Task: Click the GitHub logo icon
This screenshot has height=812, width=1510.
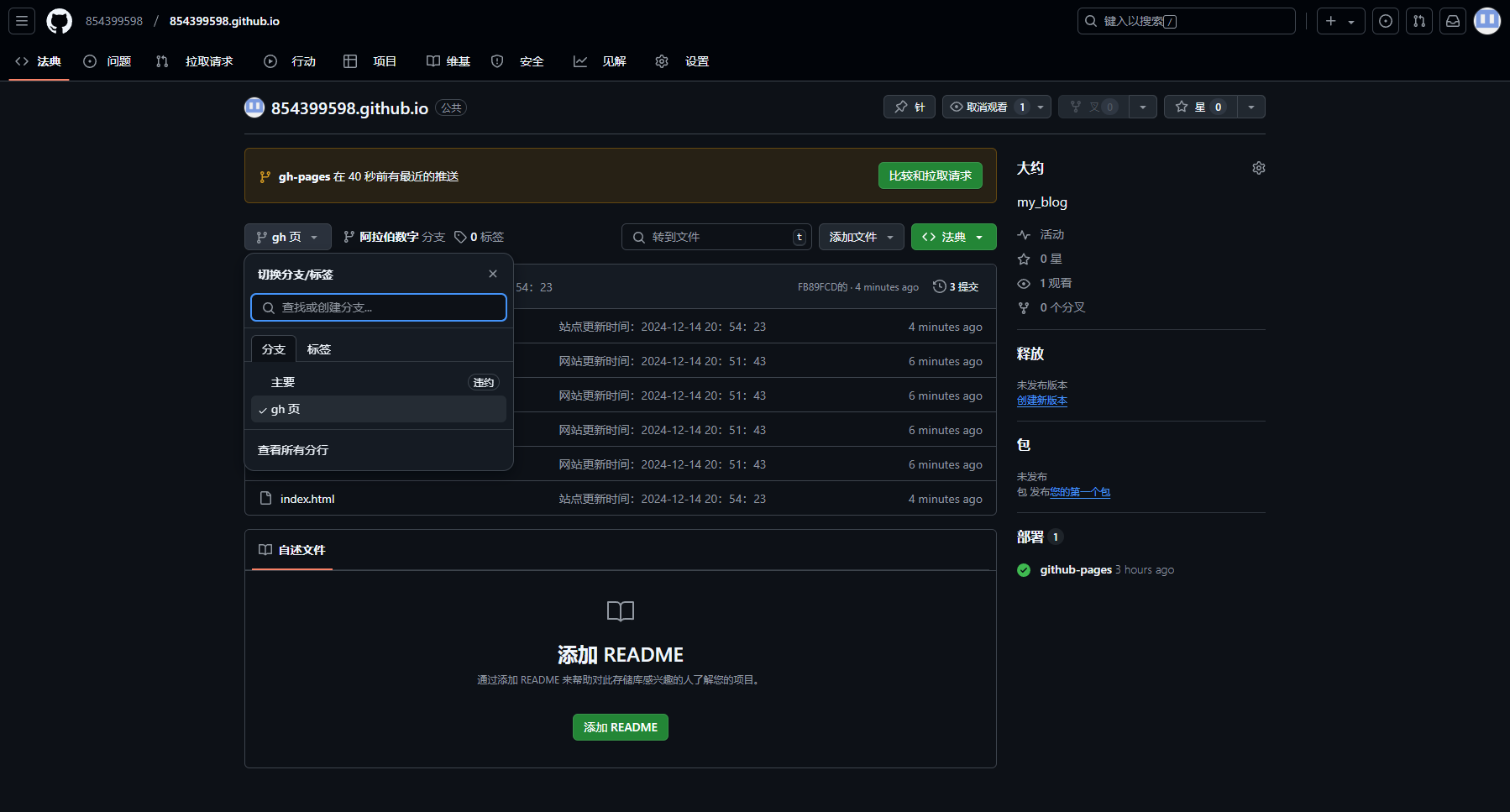Action: 59,21
